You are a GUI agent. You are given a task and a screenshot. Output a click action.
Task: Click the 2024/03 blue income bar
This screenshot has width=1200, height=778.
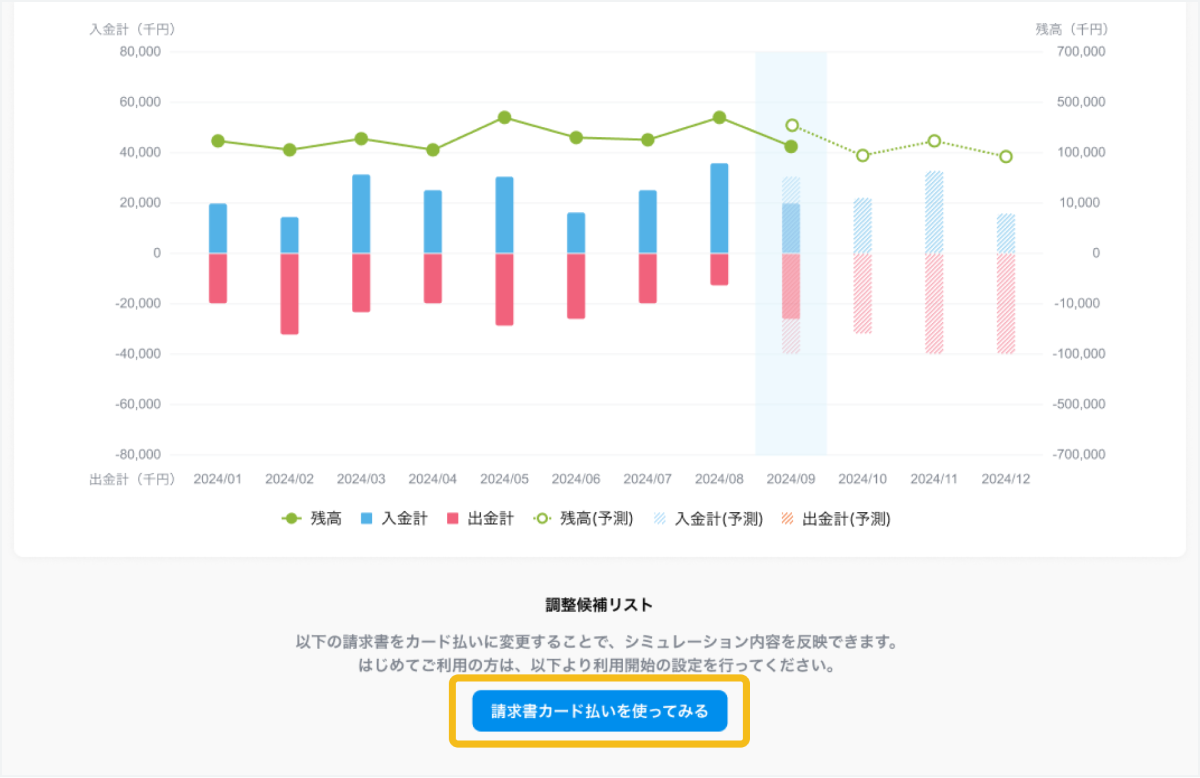(361, 214)
